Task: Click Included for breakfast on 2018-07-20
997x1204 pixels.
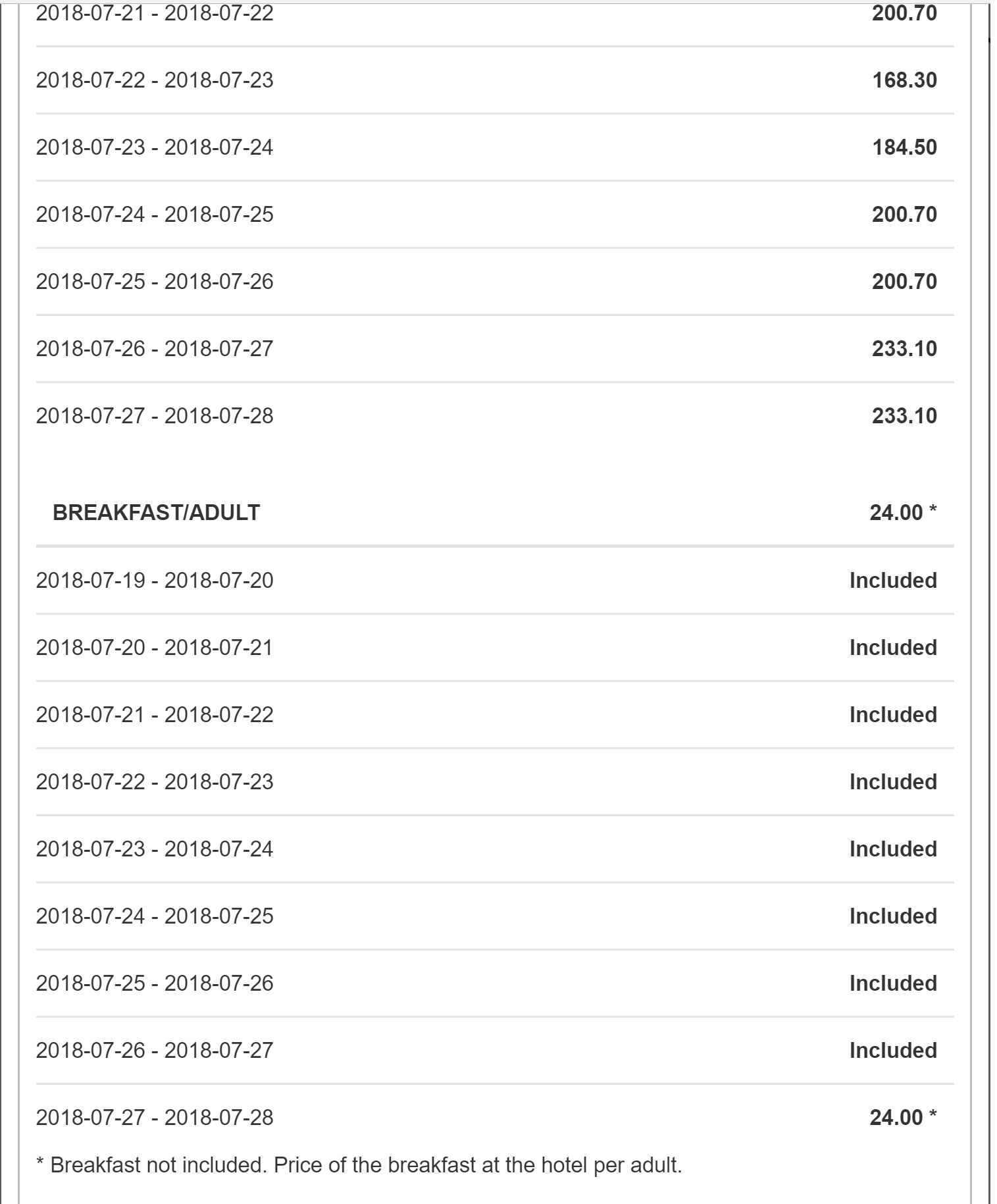Action: [x=892, y=648]
